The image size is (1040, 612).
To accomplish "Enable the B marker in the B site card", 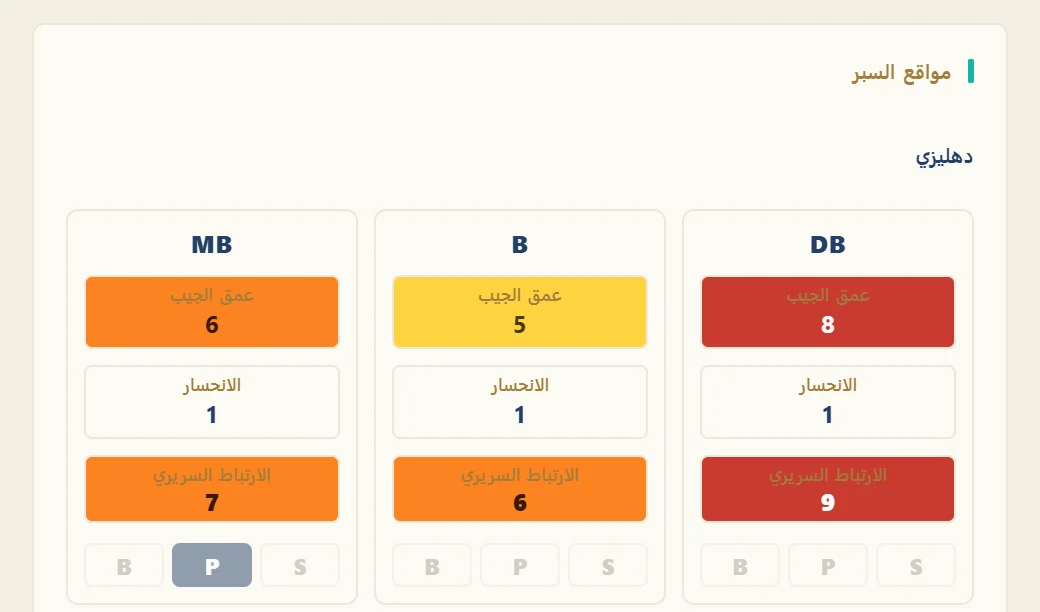I will click(x=432, y=565).
